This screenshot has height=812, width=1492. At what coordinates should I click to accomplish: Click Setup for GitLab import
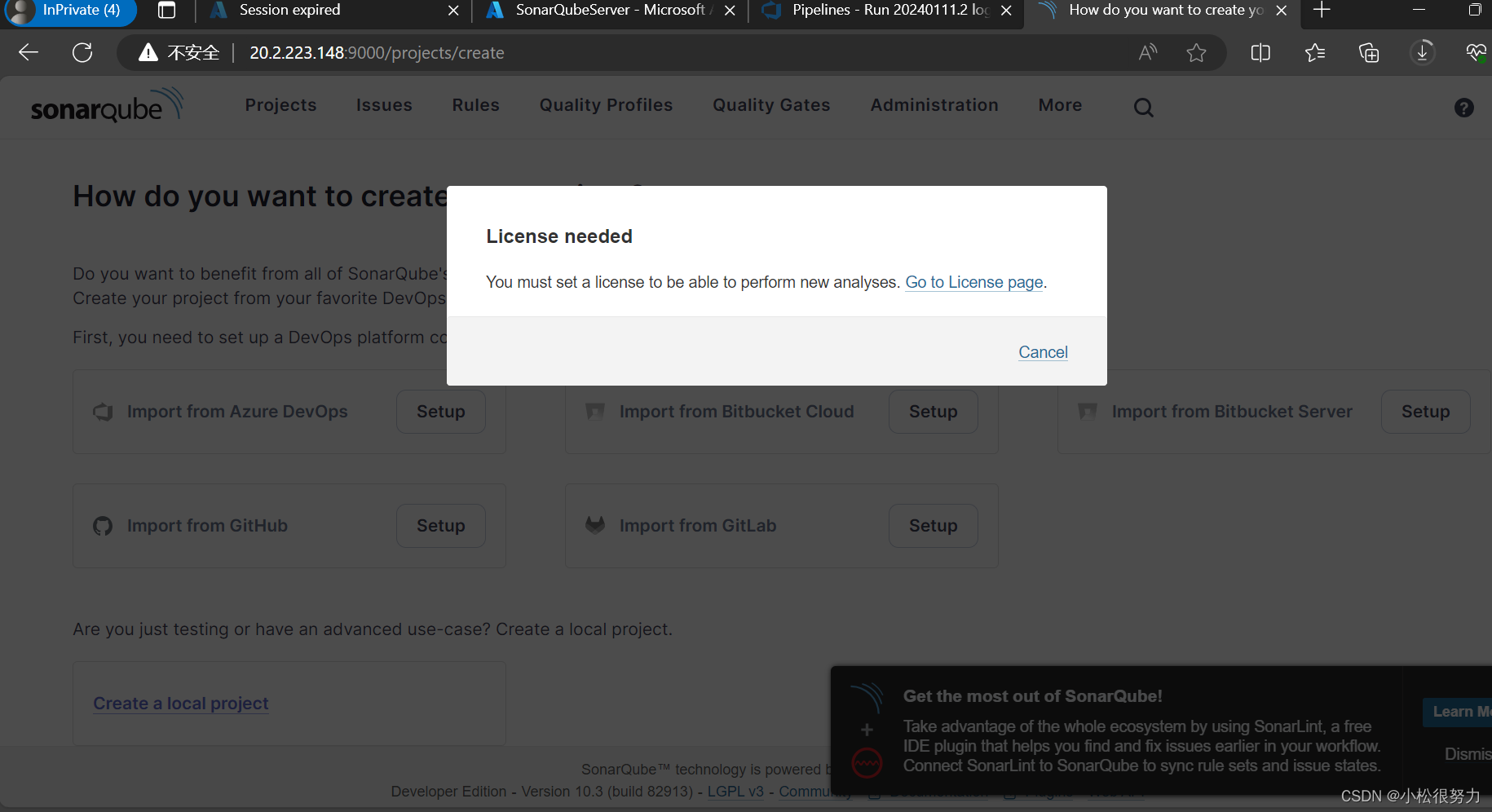point(933,526)
